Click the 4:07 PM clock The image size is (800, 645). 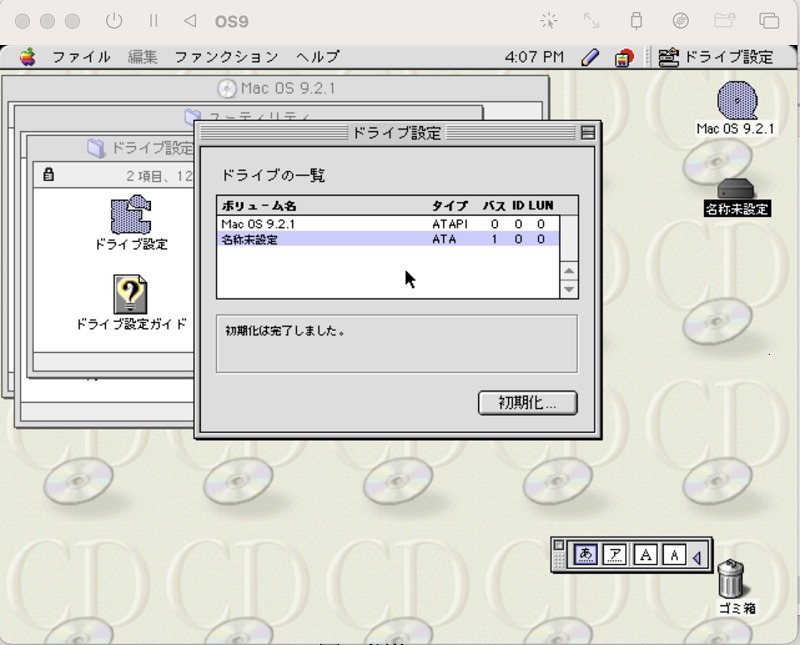[534, 57]
